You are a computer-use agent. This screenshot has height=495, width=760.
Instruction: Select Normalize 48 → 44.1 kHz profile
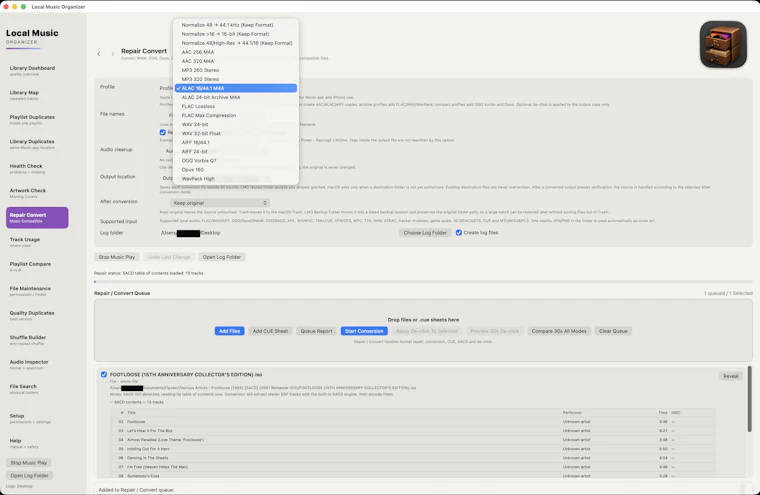(x=236, y=25)
